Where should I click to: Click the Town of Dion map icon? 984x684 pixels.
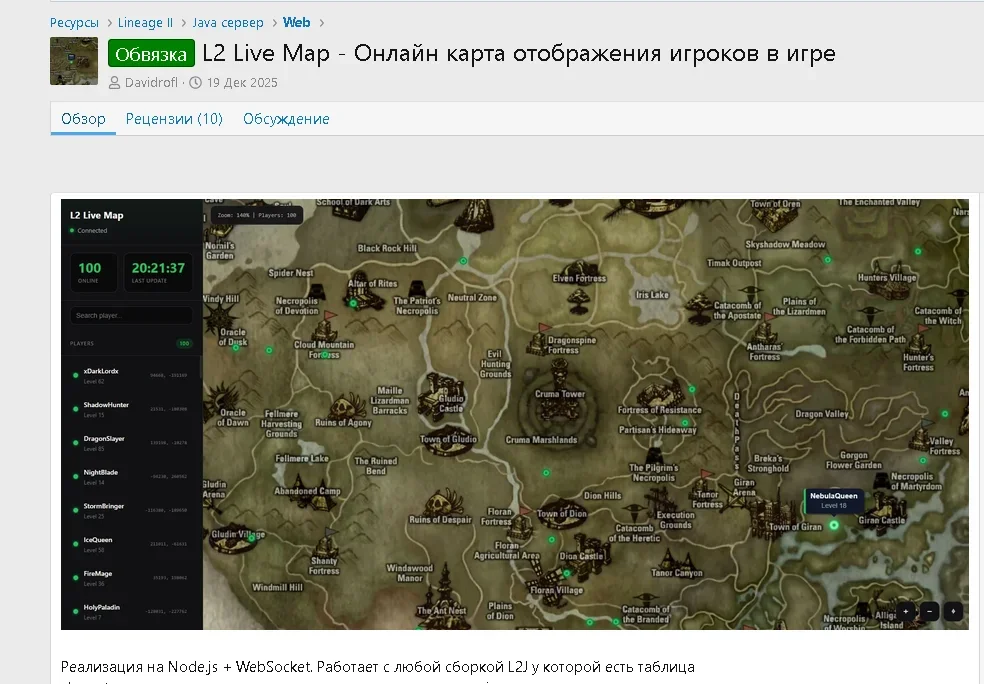(x=561, y=515)
